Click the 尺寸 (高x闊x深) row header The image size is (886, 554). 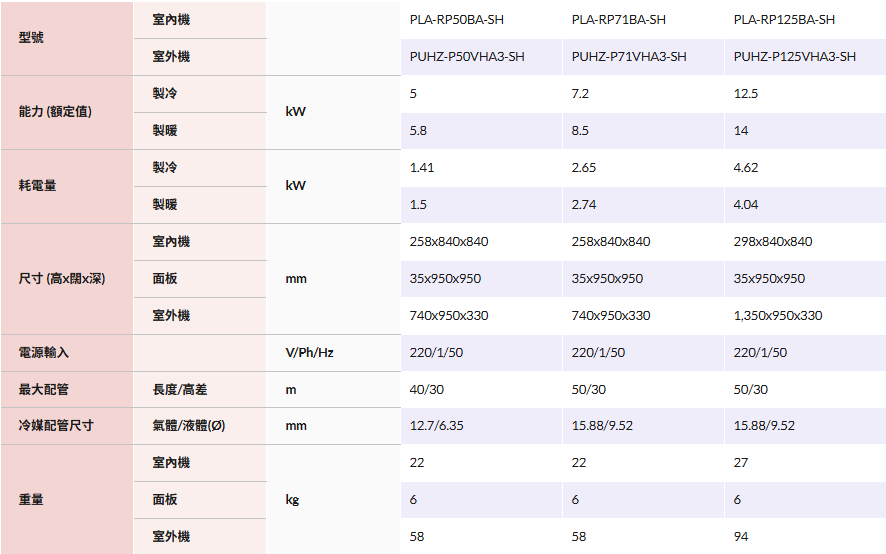pyautogui.click(x=62, y=279)
